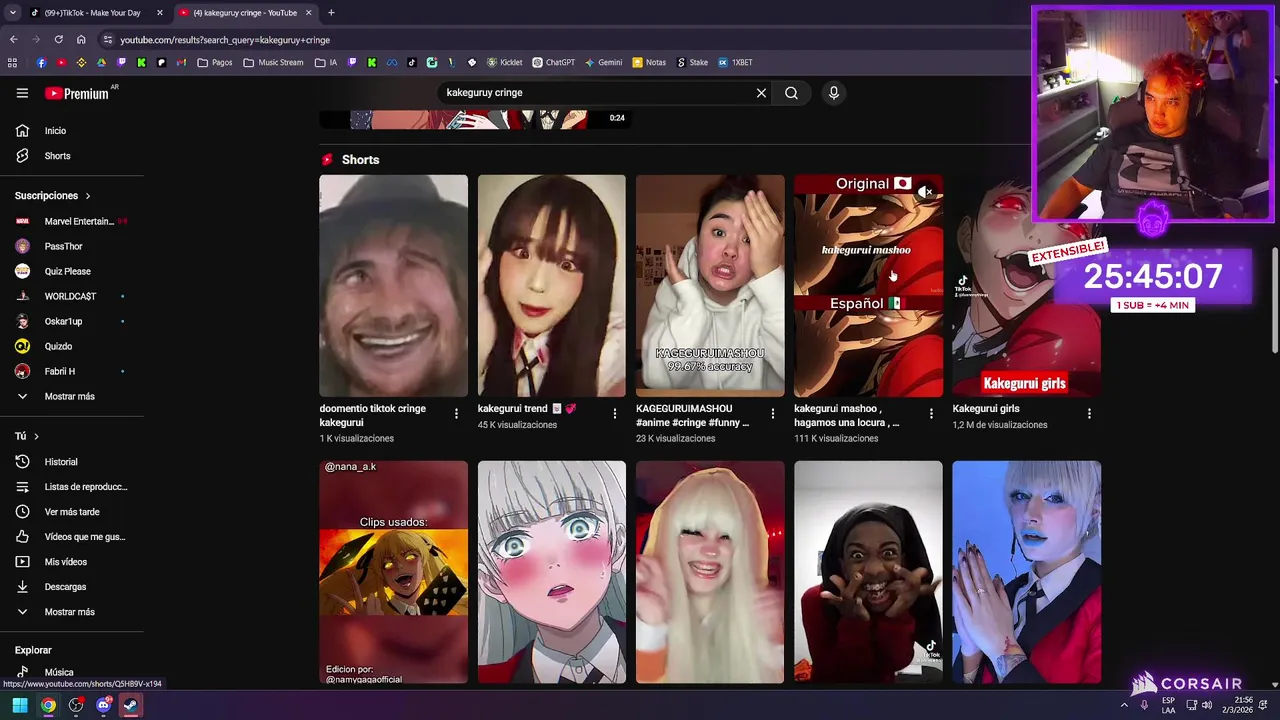Play the 'kakegurui trend' short thumbnail
The height and width of the screenshot is (720, 1280).
click(x=551, y=286)
